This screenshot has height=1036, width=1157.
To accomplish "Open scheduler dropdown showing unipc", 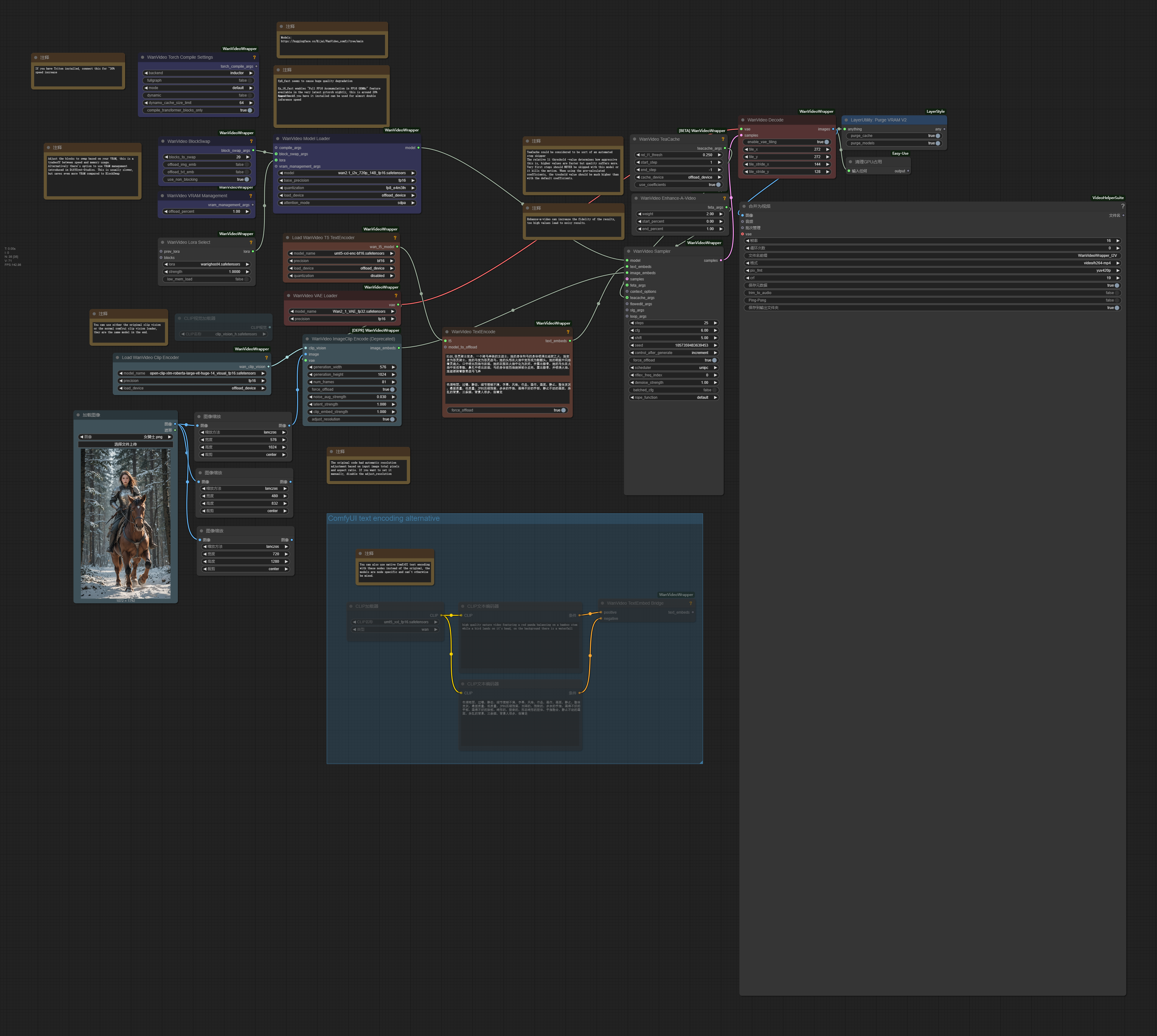I will point(674,368).
